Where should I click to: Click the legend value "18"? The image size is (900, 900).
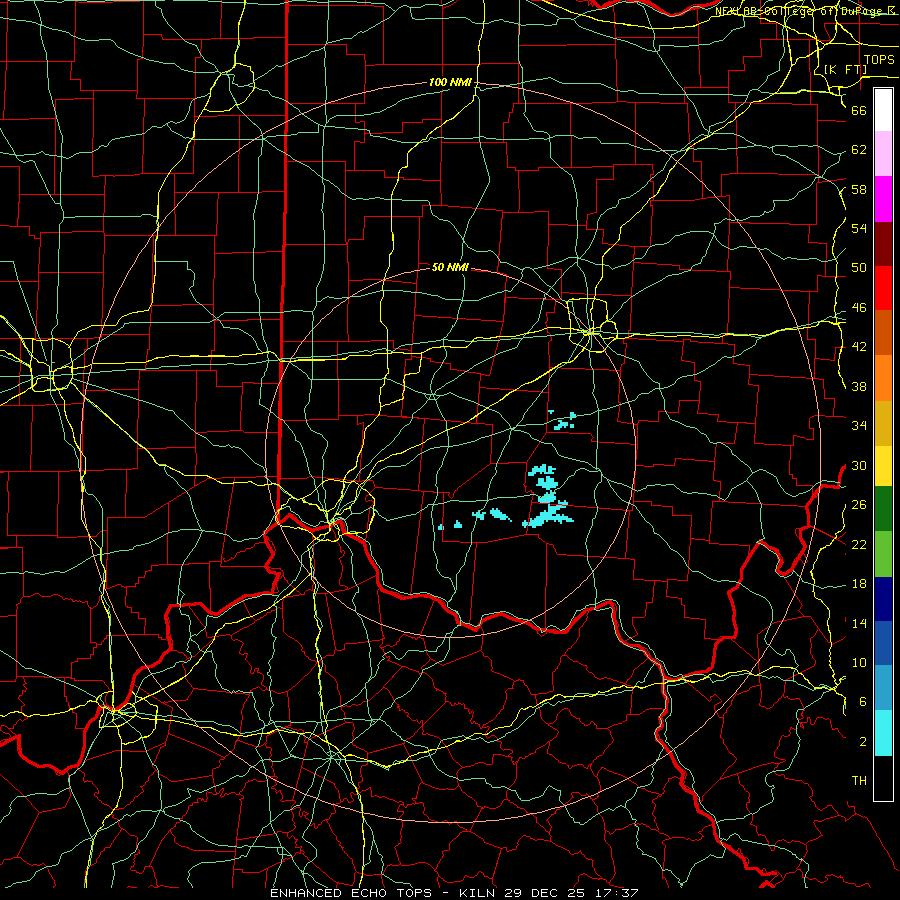859,584
